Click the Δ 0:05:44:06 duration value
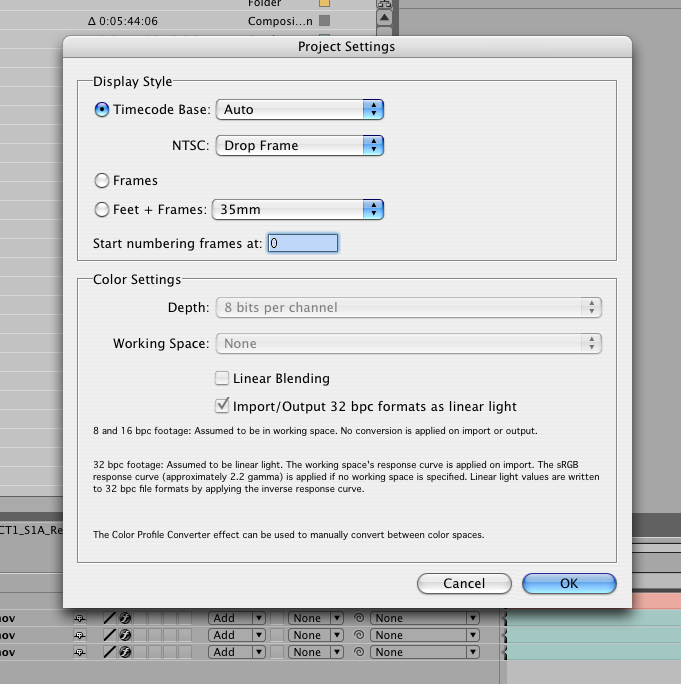This screenshot has height=684, width=681. point(123,21)
